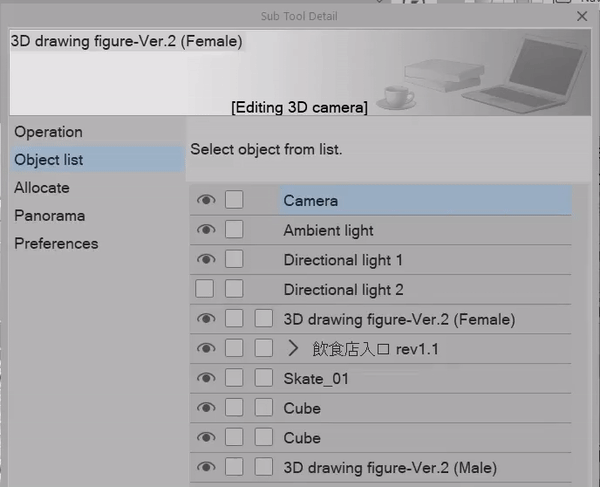
Task: Switch to the Allocate category
Action: coord(42,188)
